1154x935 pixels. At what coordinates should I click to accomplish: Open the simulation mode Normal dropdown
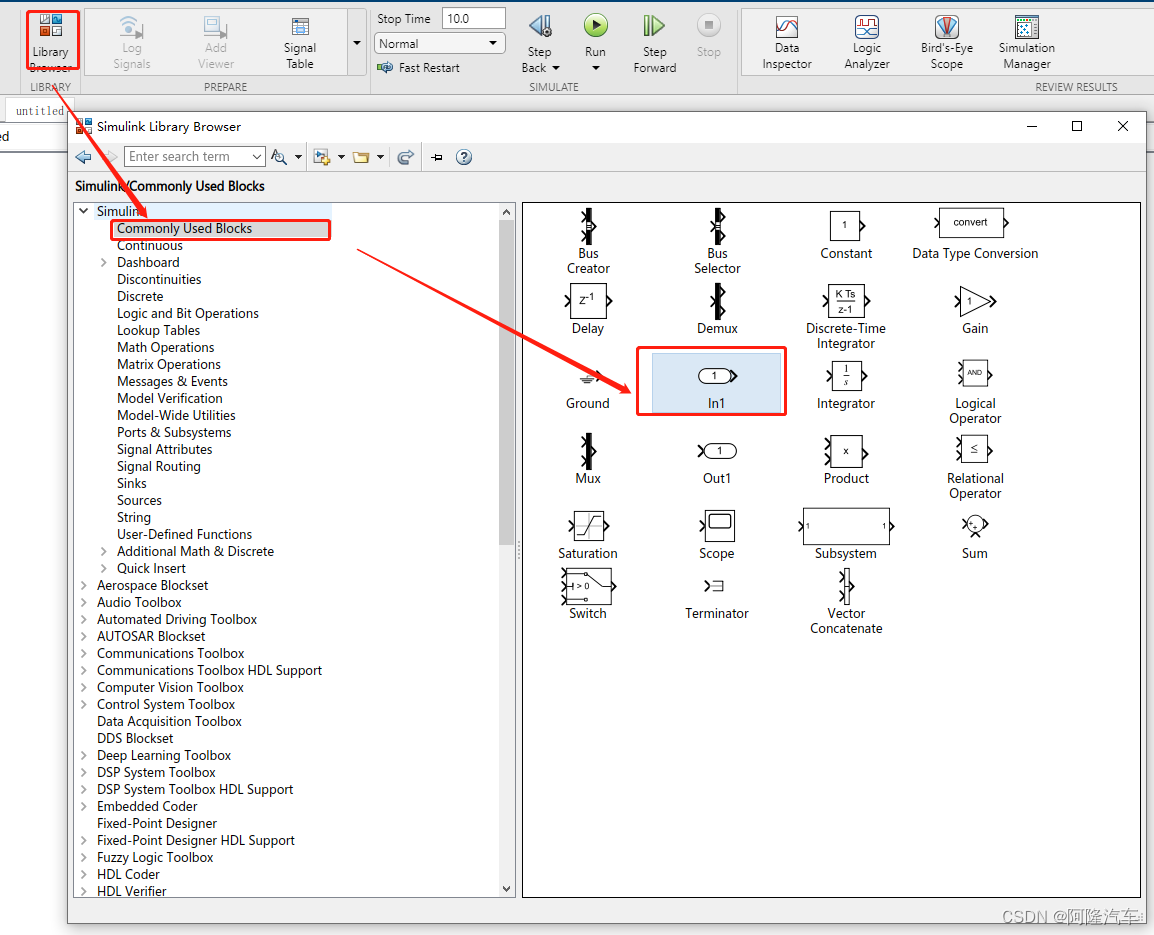point(439,43)
